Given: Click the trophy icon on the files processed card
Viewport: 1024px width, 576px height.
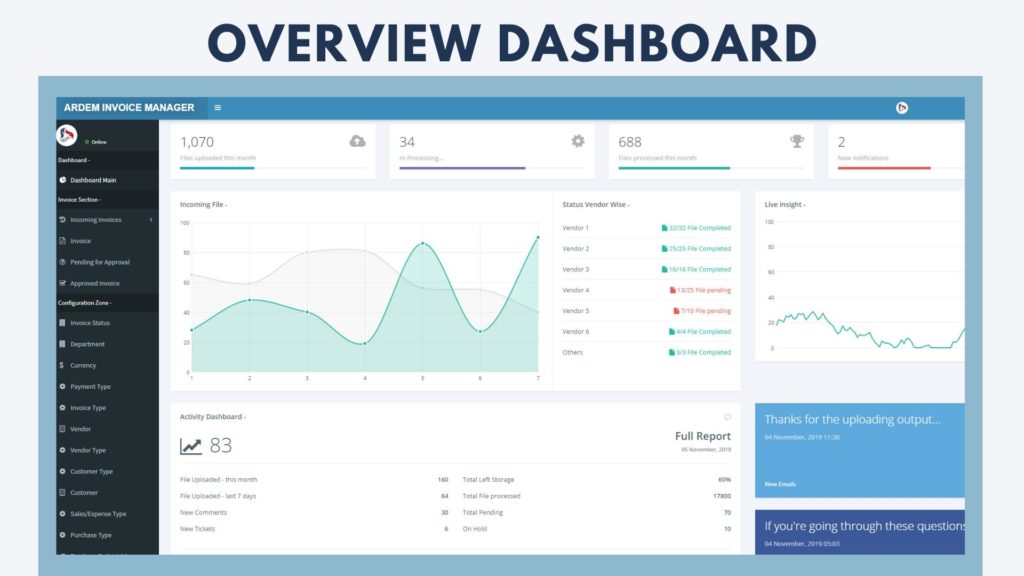Looking at the screenshot, I should click(x=796, y=141).
